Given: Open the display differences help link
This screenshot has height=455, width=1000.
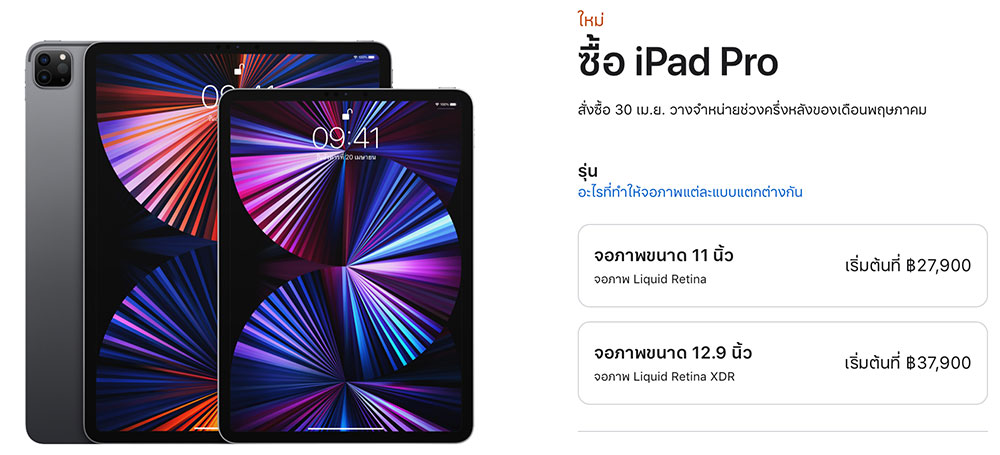Looking at the screenshot, I should (x=690, y=192).
